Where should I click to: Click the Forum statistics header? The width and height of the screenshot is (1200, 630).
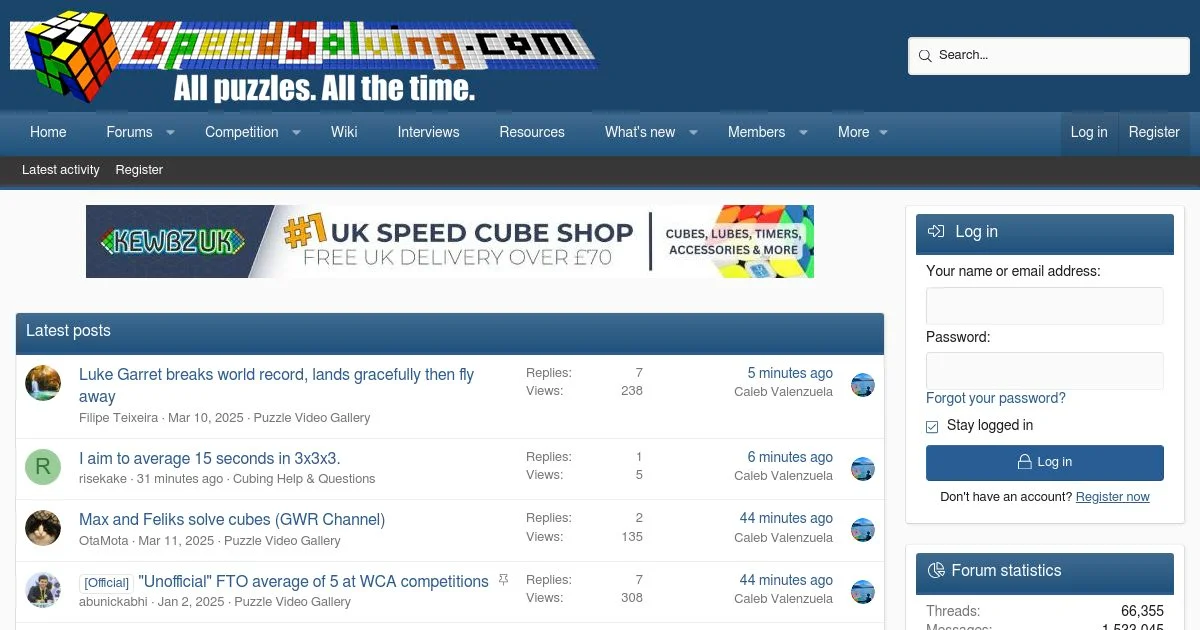pyautogui.click(x=1006, y=571)
